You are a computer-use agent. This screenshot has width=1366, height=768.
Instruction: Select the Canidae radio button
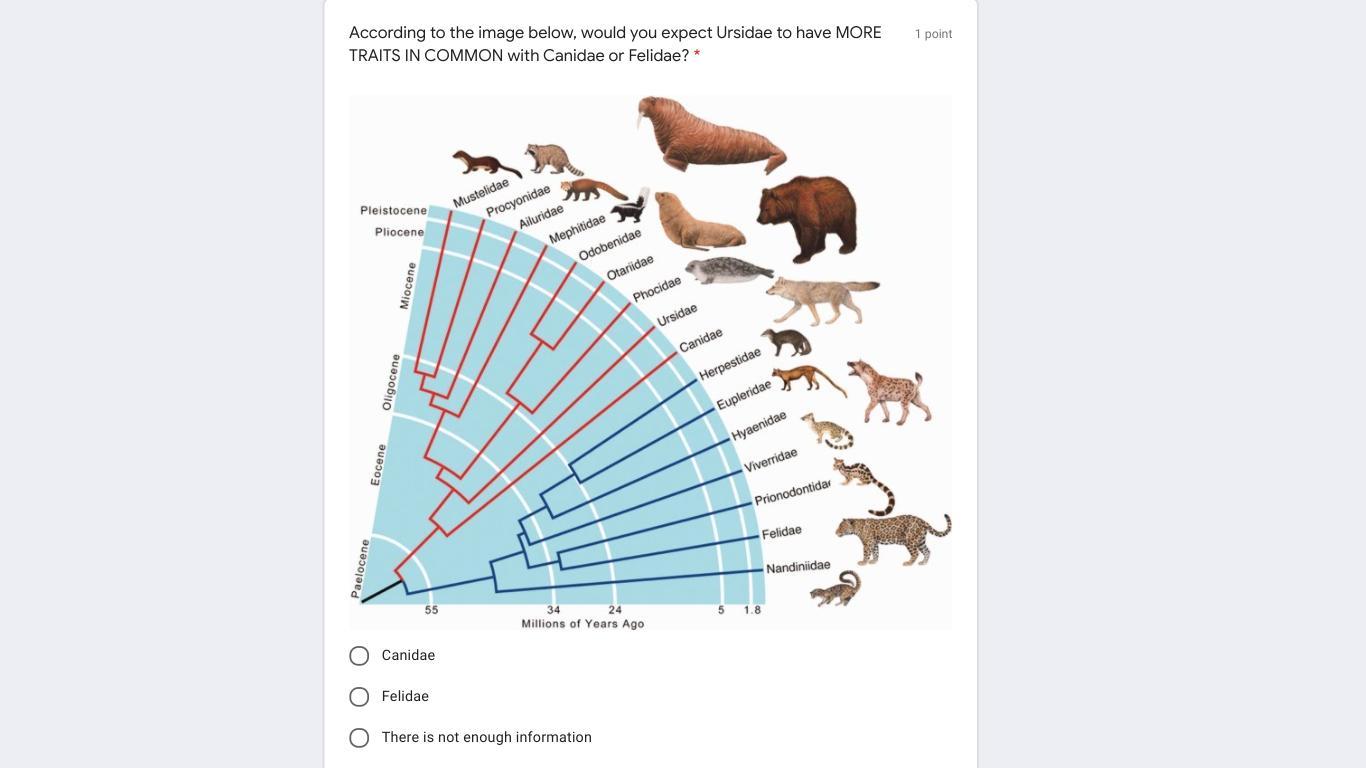[x=359, y=656]
